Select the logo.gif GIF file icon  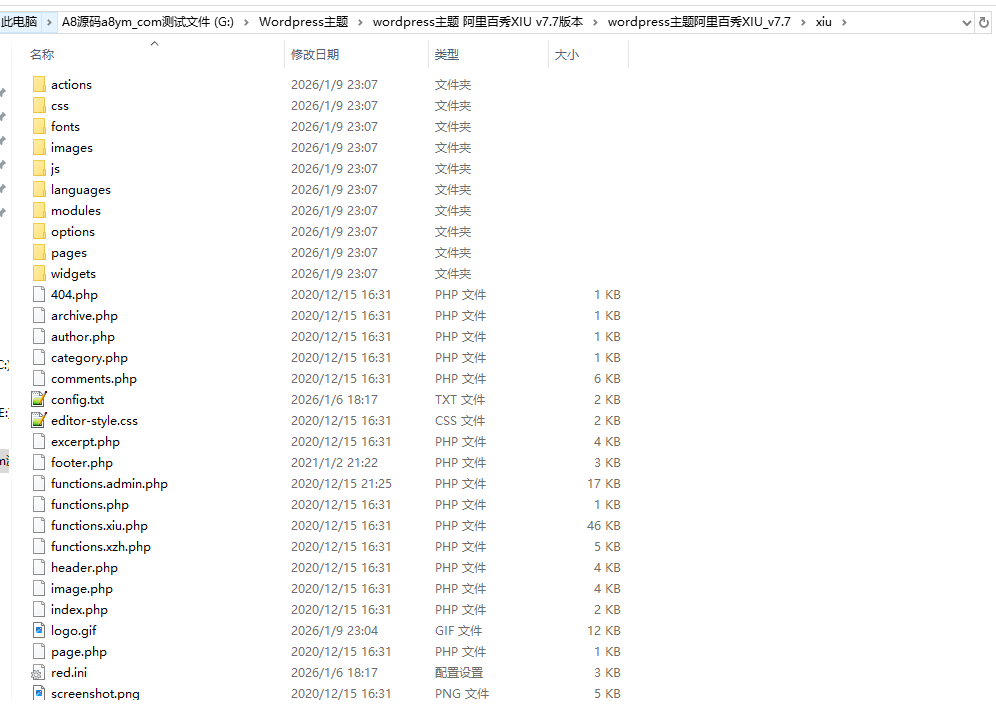click(38, 630)
